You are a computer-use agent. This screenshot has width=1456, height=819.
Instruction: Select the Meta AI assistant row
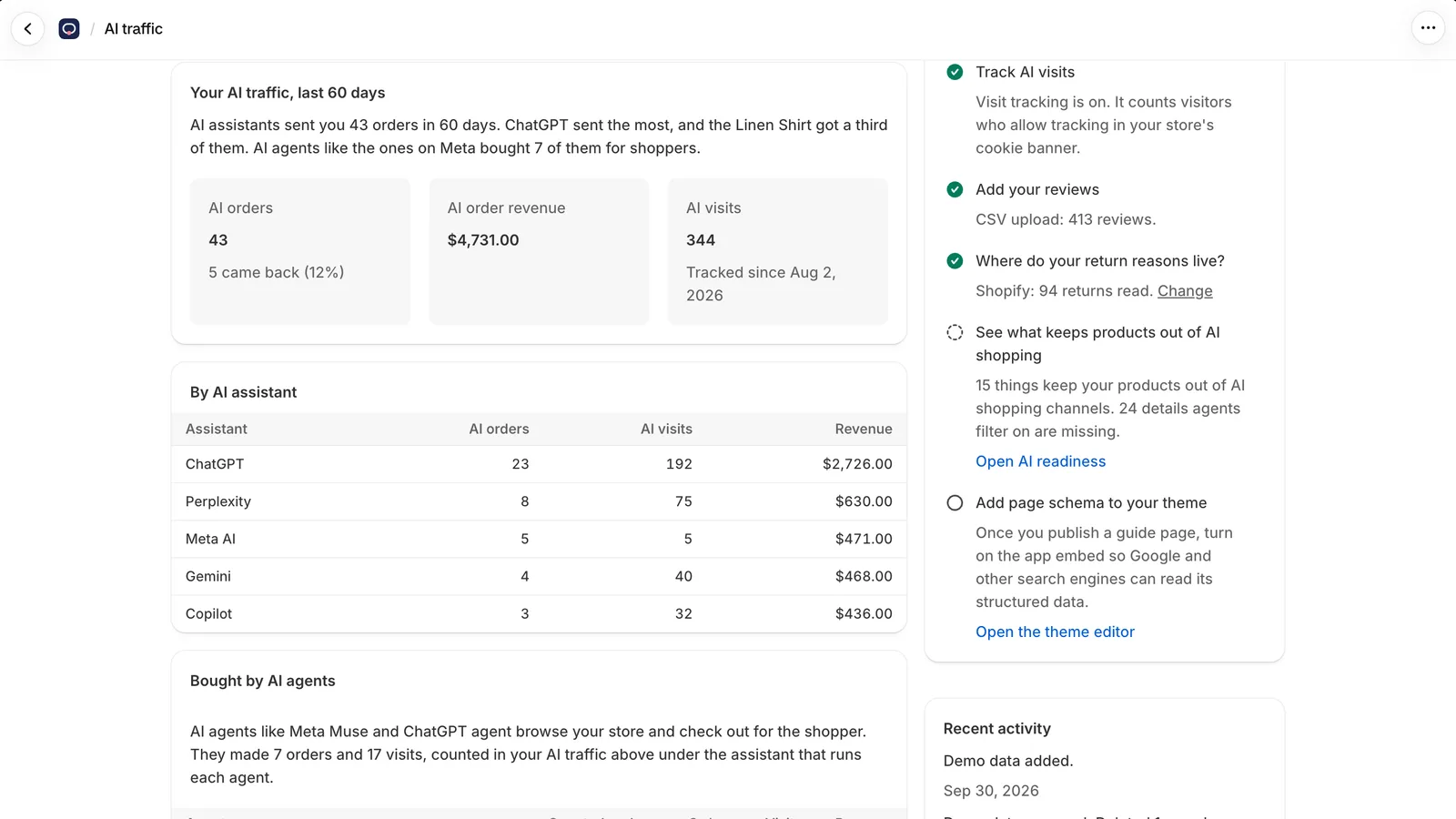pyautogui.click(x=539, y=539)
